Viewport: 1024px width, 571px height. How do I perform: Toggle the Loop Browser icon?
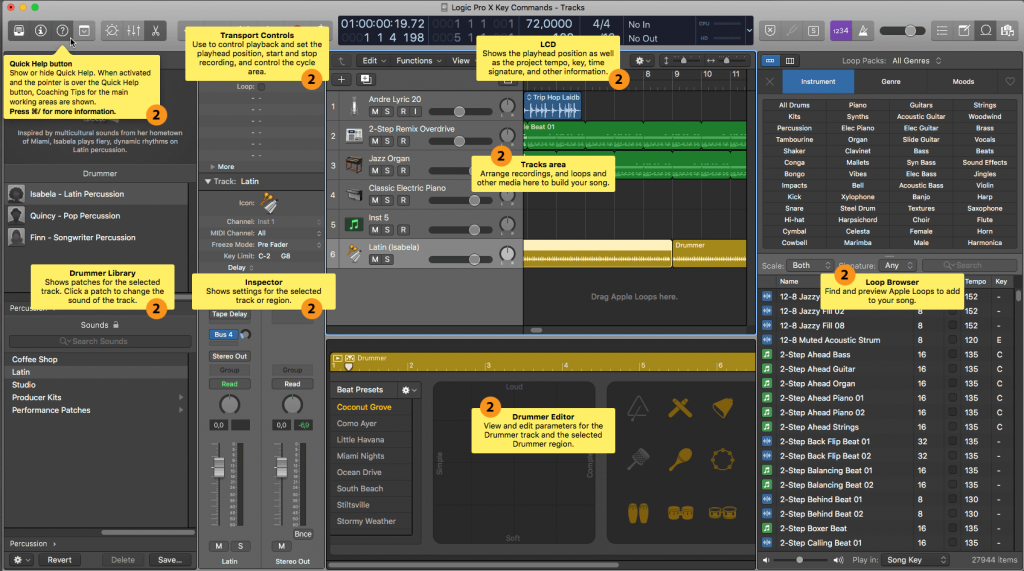(x=986, y=31)
